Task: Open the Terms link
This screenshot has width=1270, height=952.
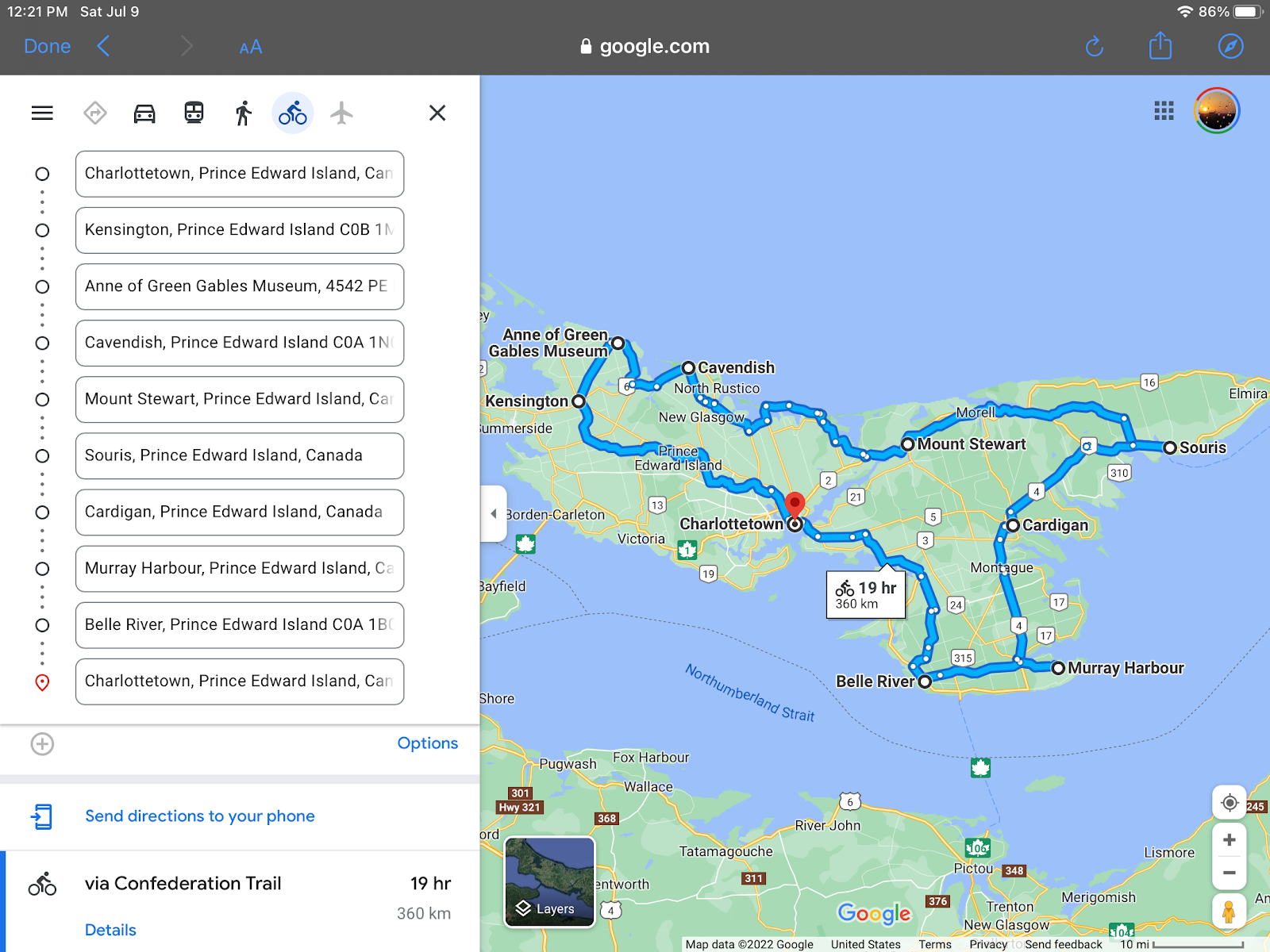Action: 935,944
